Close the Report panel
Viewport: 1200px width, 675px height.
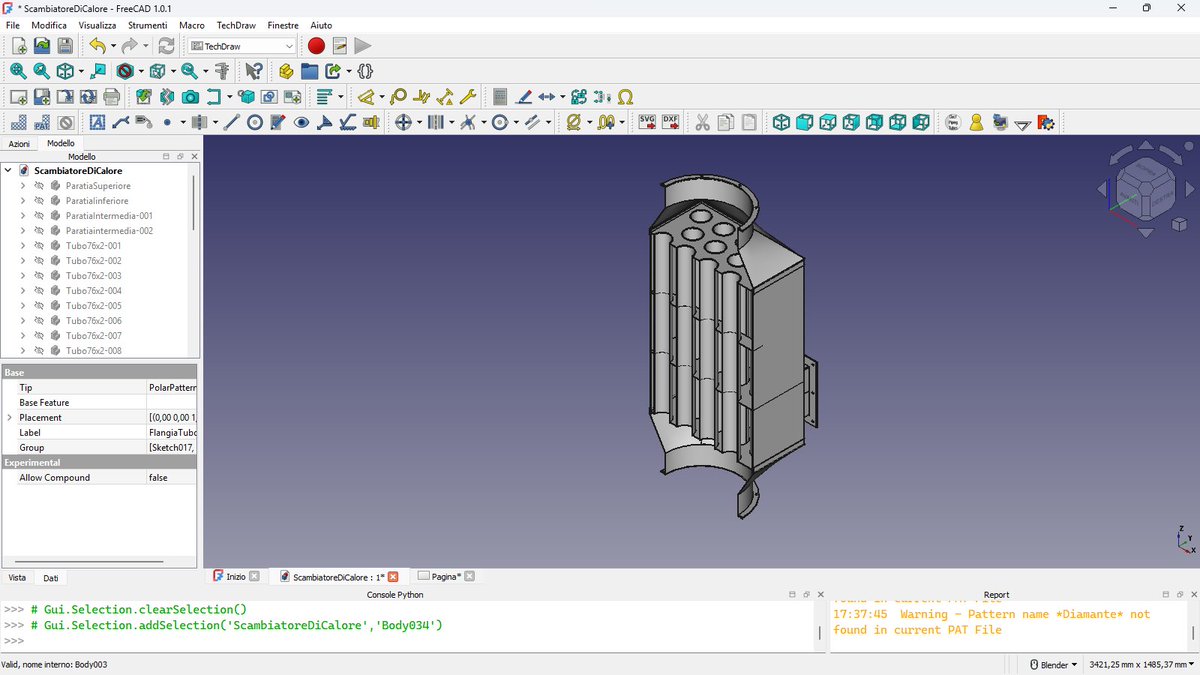pos(1194,595)
